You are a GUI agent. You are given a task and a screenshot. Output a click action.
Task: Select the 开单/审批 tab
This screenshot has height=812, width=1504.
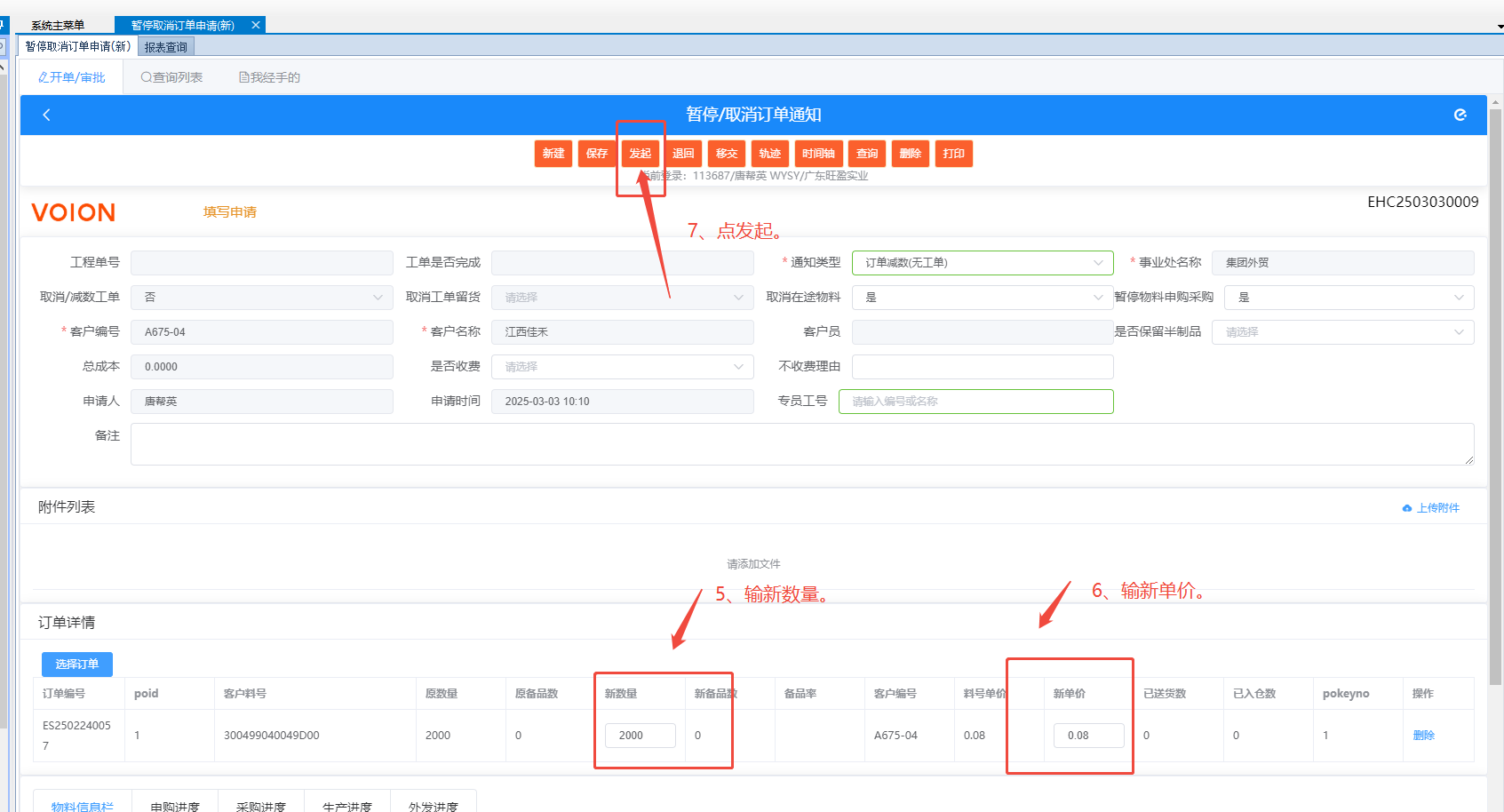tap(72, 77)
